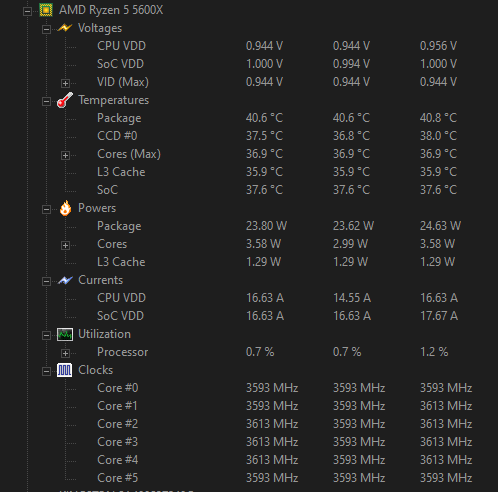Screen dimensions: 498x492
Task: Collapse the Currents section
Action: (x=46, y=281)
